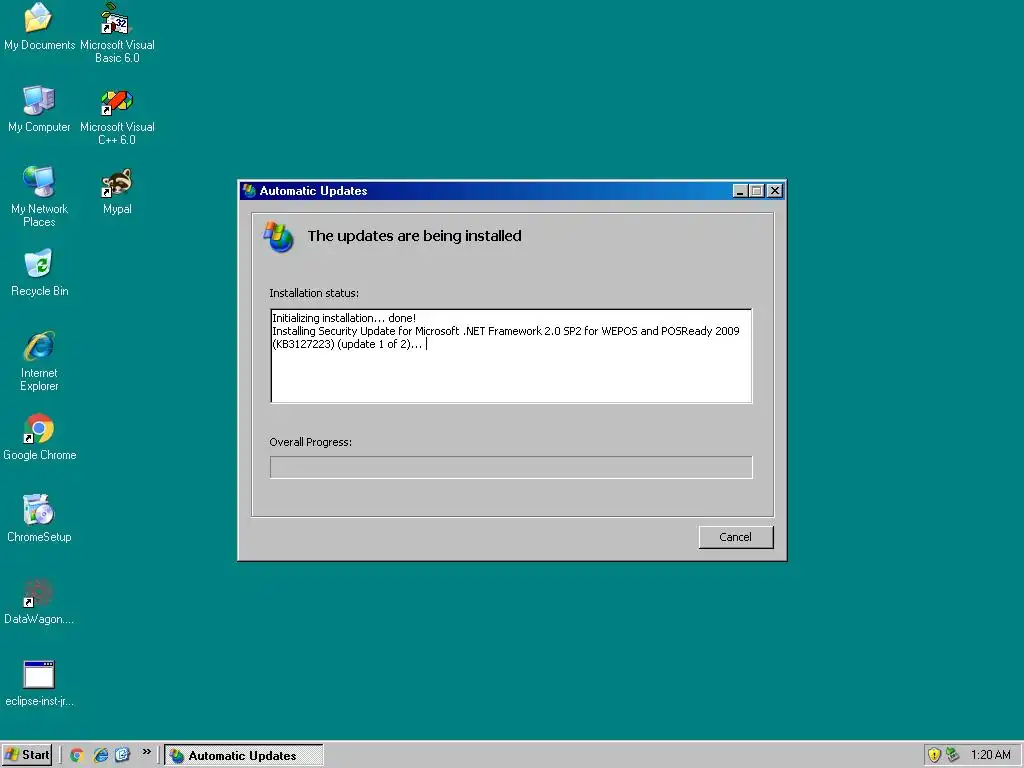The image size is (1024, 768).
Task: Cancel the update installation
Action: click(736, 537)
